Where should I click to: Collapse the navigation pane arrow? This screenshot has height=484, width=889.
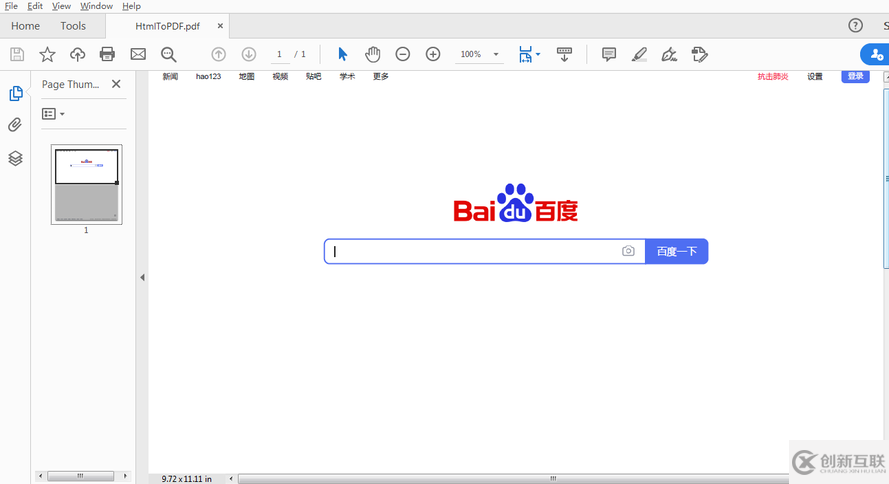coord(142,278)
